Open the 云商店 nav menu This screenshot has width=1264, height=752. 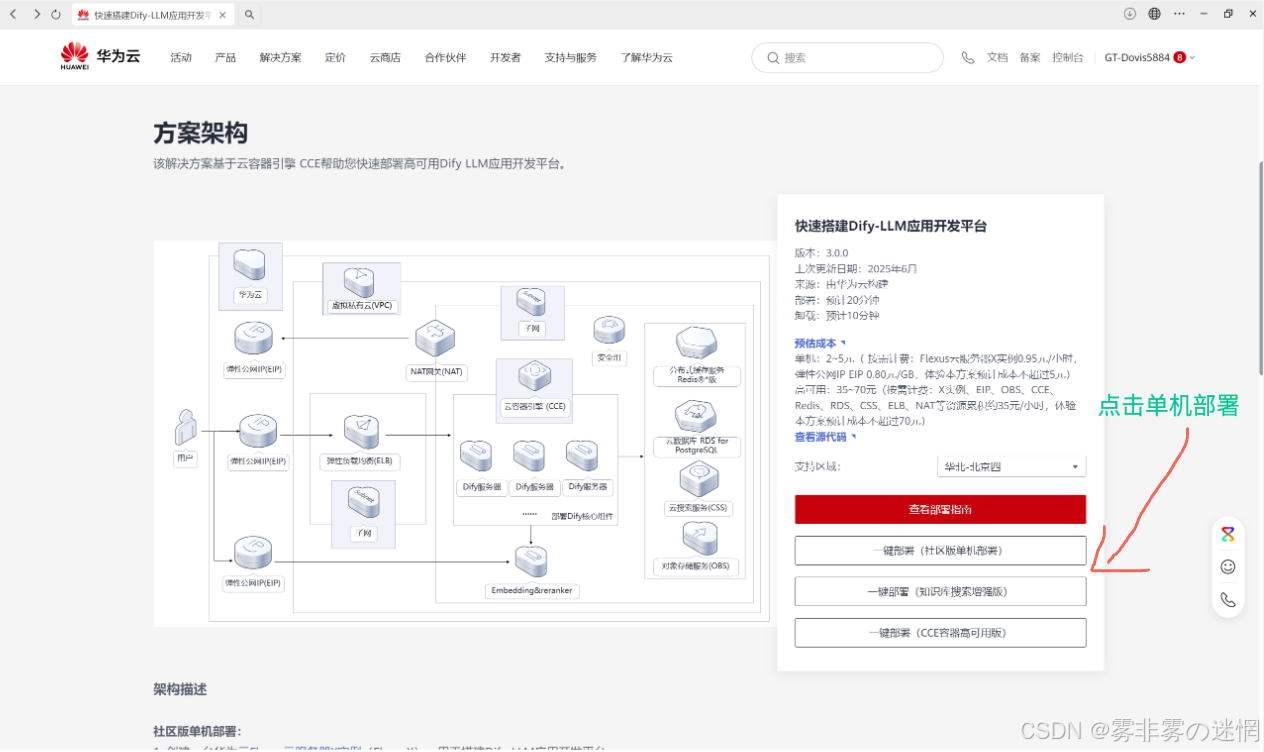click(x=385, y=58)
